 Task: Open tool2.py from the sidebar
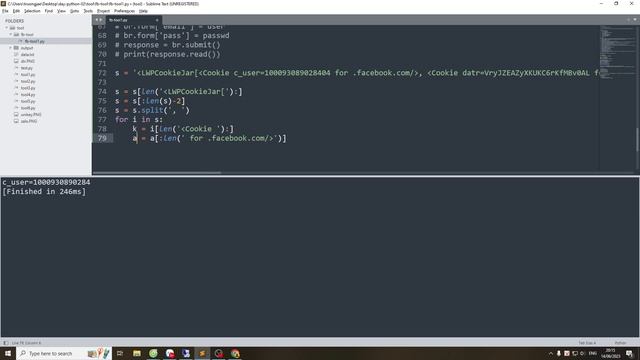point(28,81)
